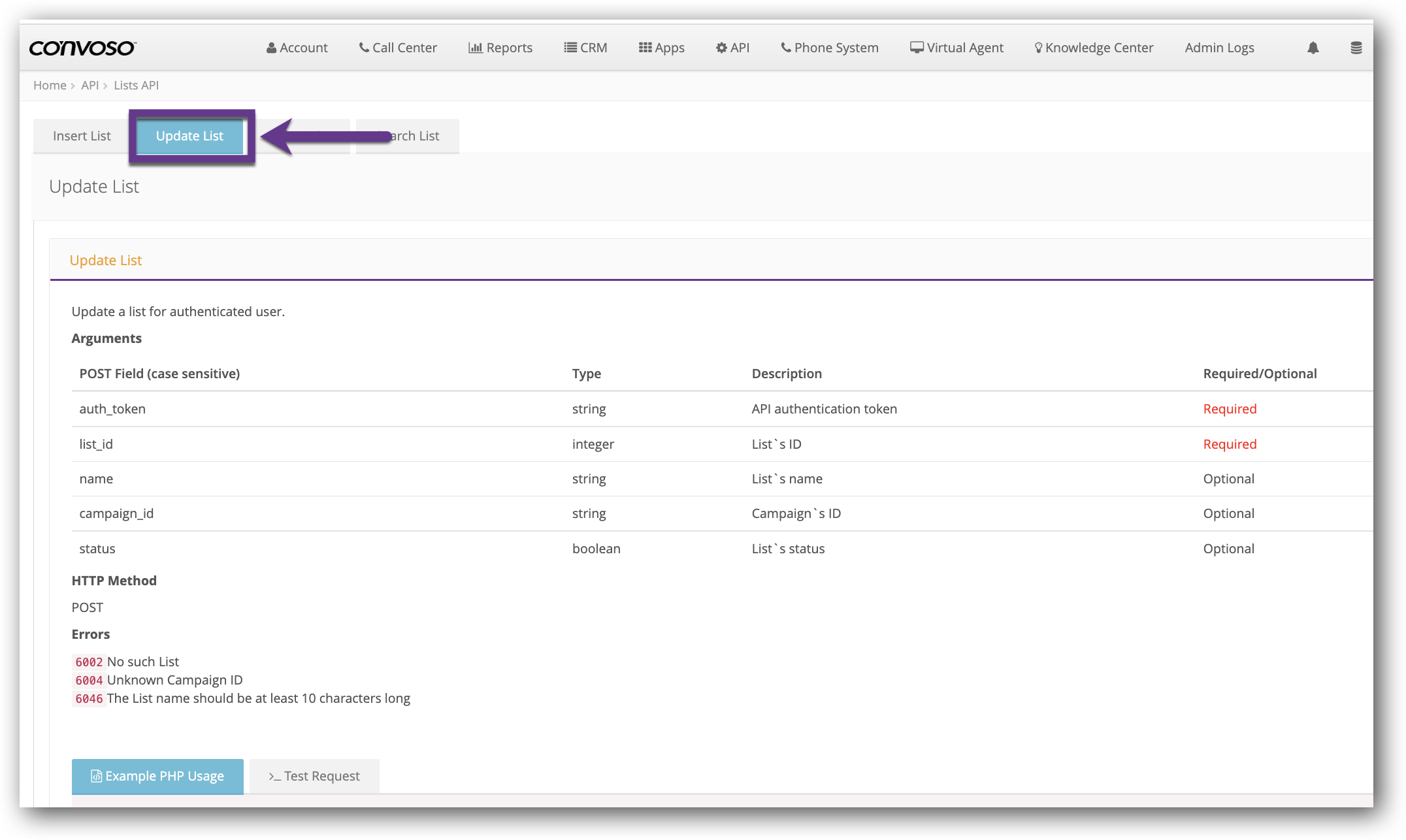The image size is (1406, 840).
Task: Open the Reports menu
Action: pyautogui.click(x=500, y=48)
